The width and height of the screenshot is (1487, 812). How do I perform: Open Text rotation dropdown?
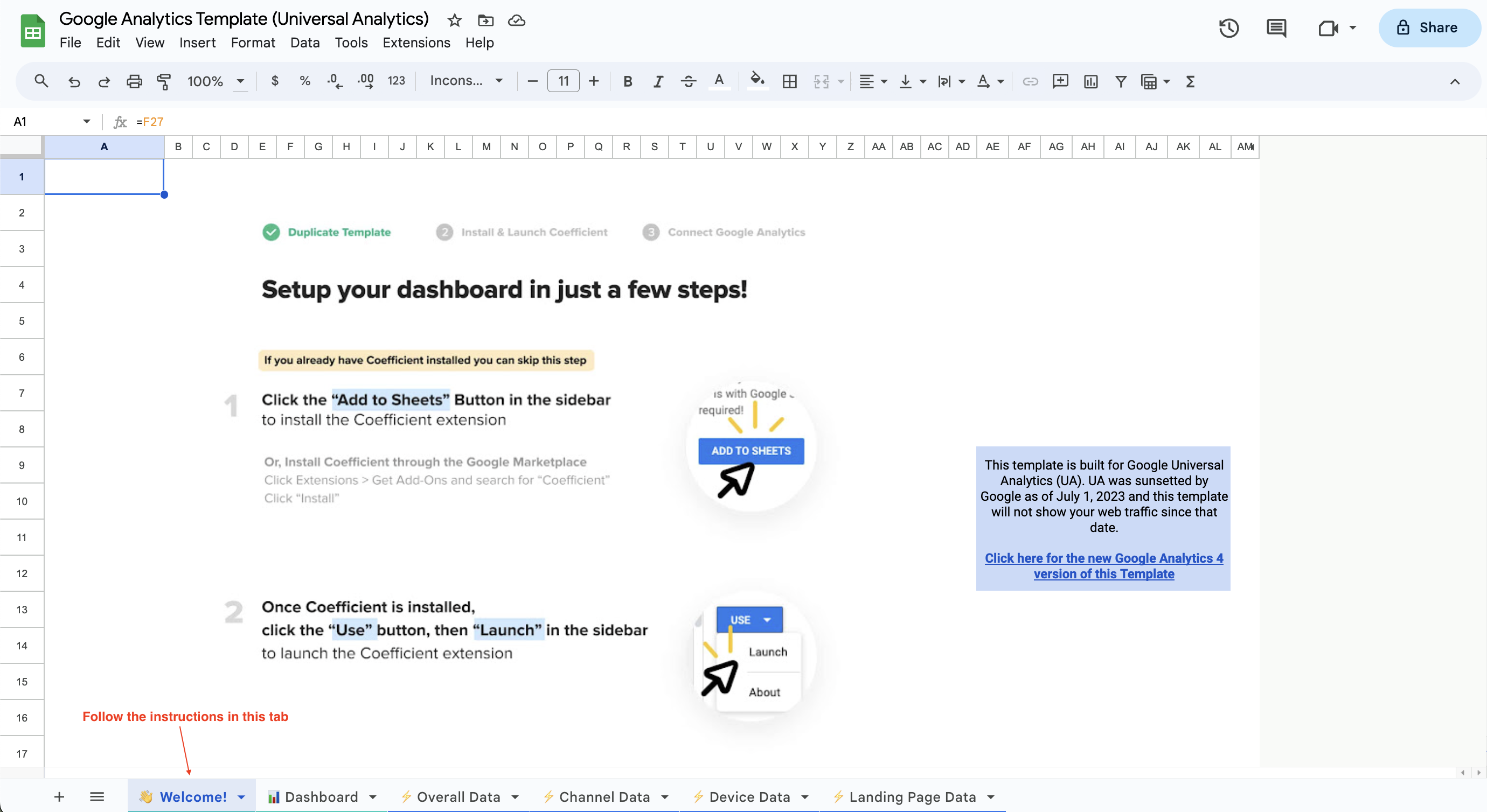[990, 81]
